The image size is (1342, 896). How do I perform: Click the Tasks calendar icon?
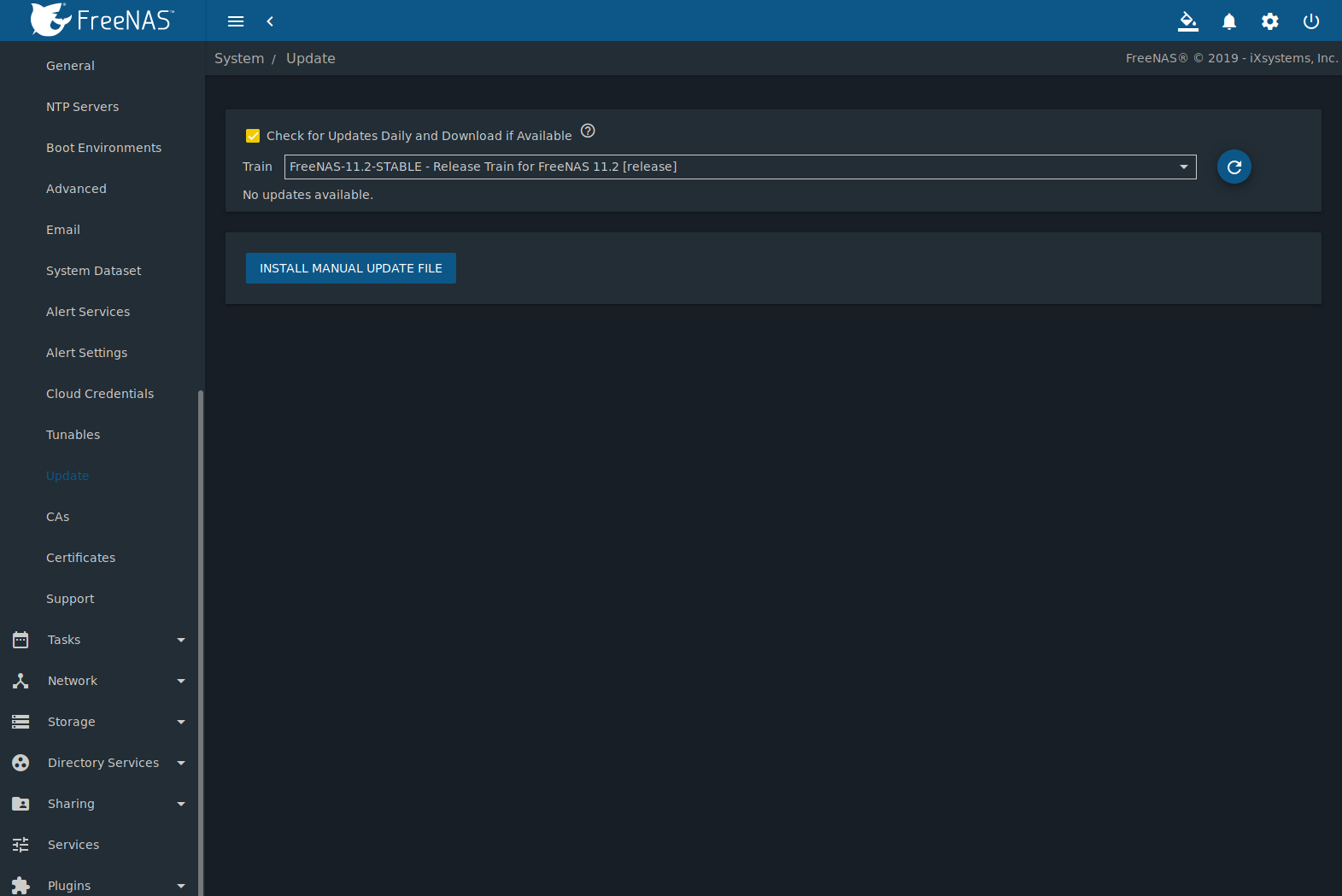pos(21,640)
